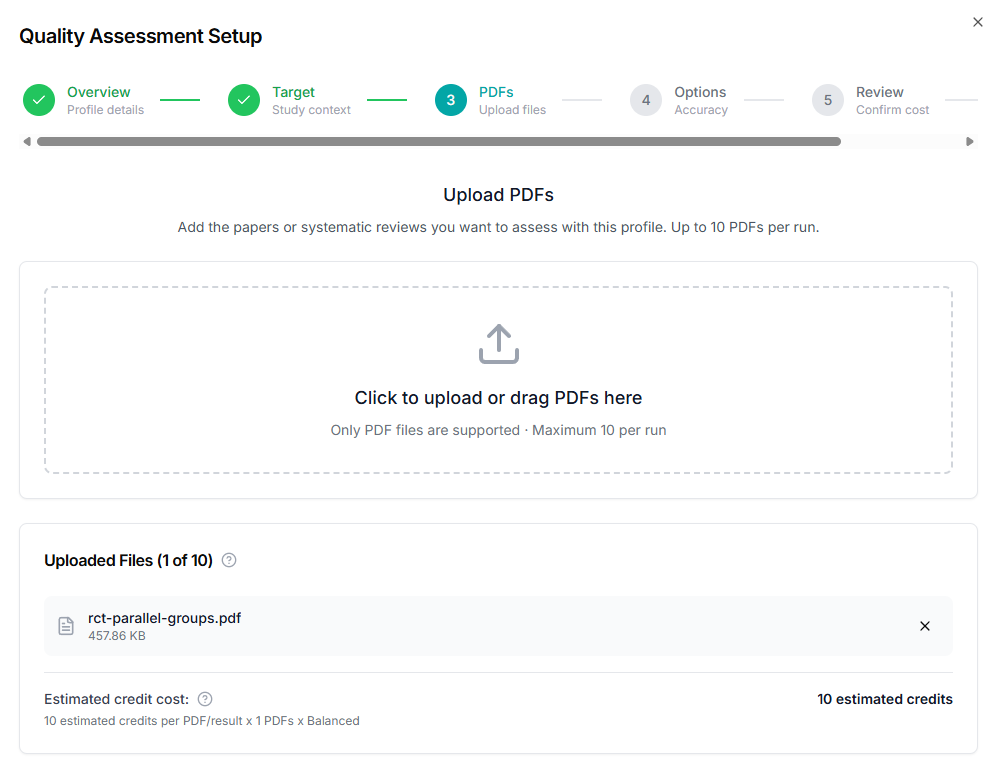Click 'Click to upload or drag PDFs here'

pos(498,397)
